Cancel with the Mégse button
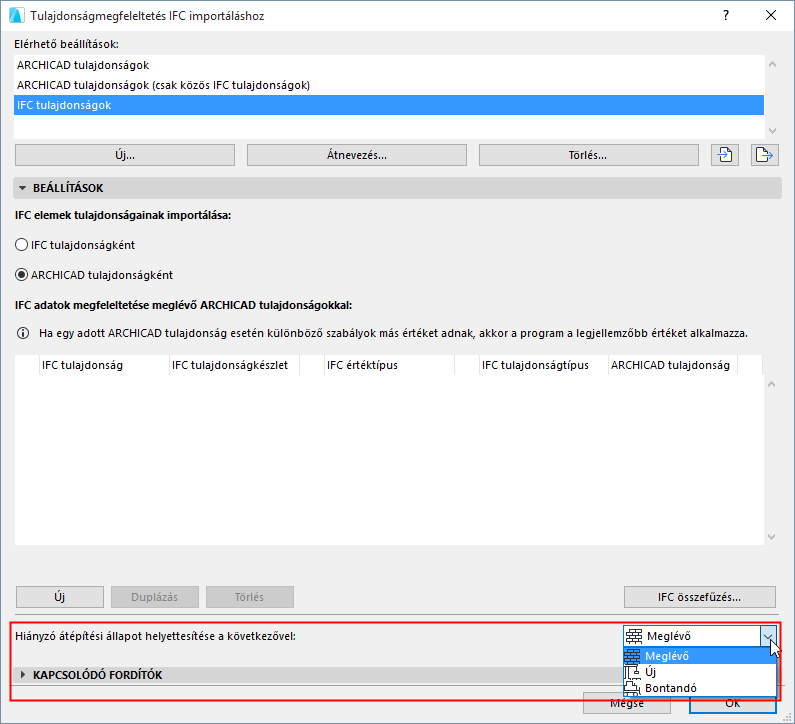The width and height of the screenshot is (795, 724). [x=627, y=703]
